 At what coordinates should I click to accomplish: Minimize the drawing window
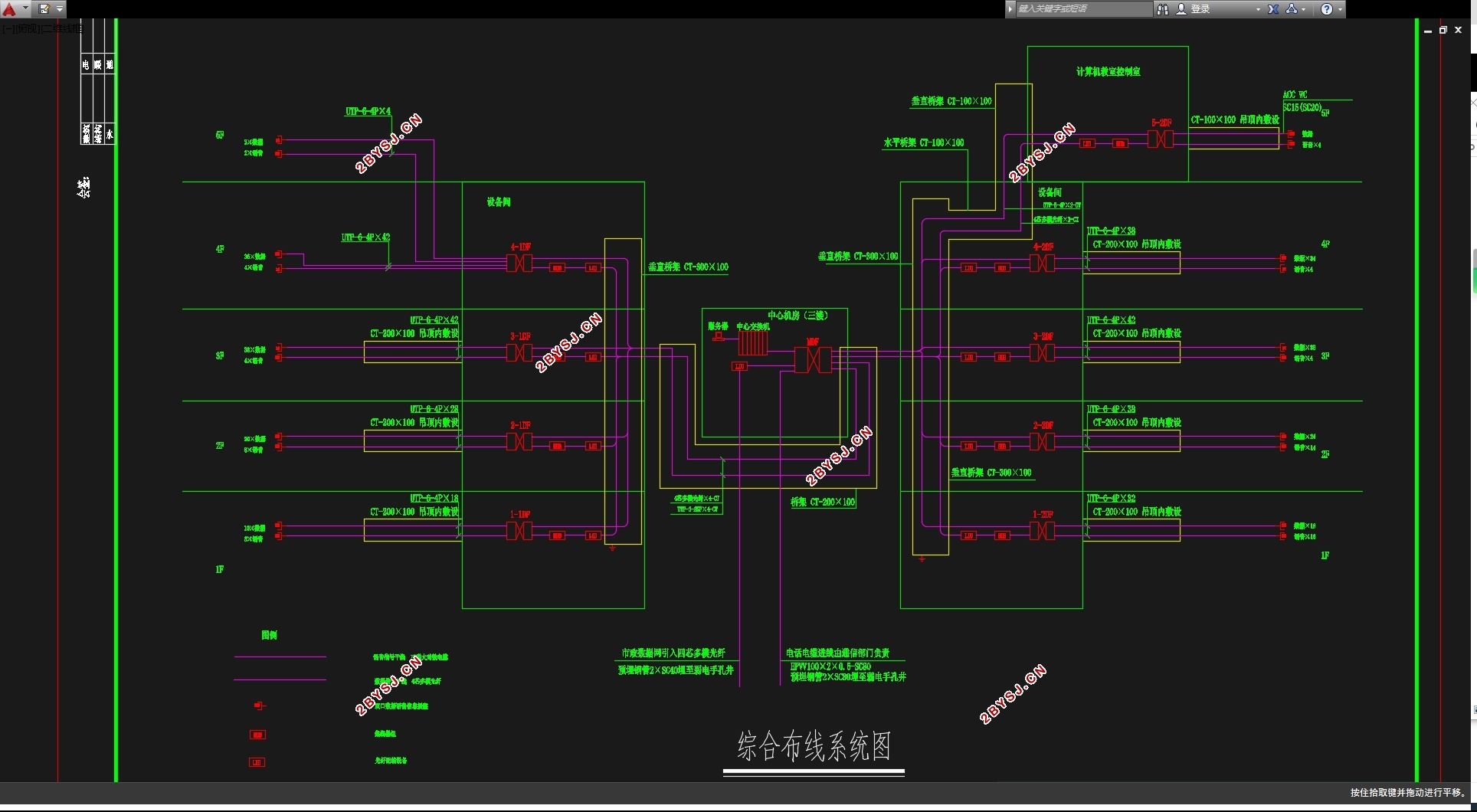(x=1428, y=31)
